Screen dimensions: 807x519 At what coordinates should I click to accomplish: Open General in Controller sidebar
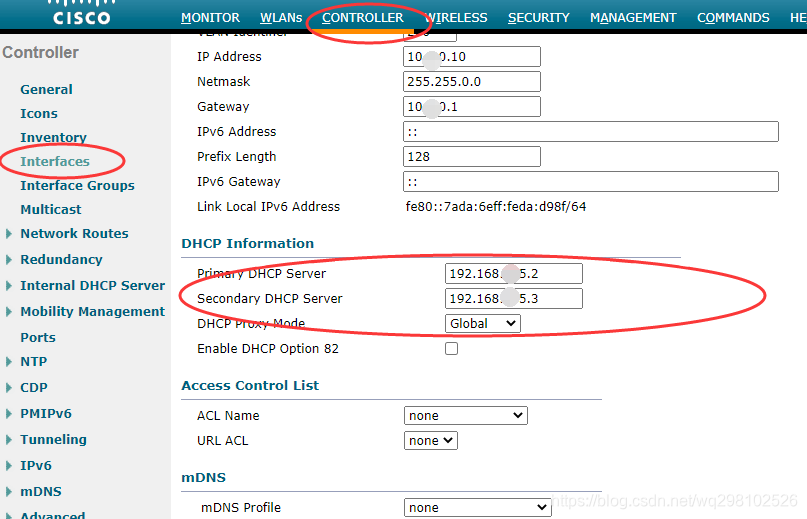(x=46, y=90)
